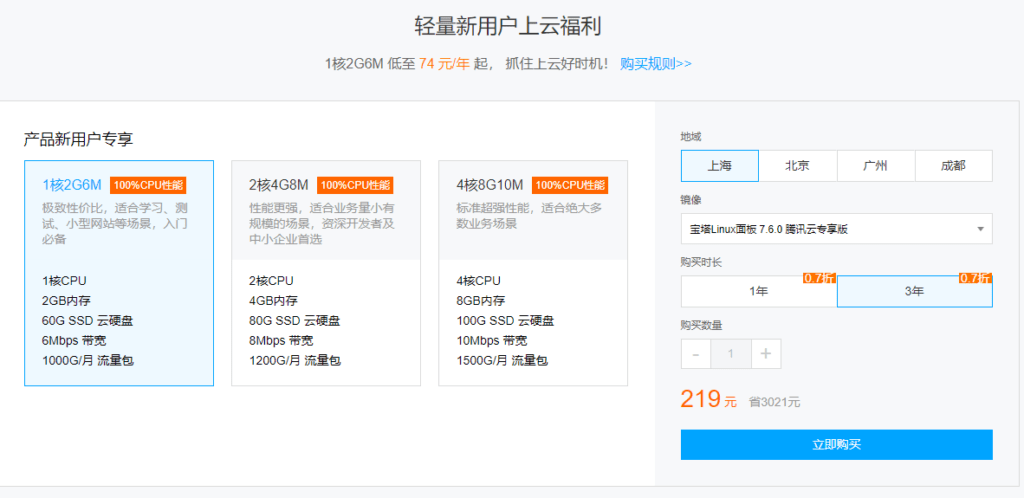The image size is (1024, 498).
Task: Choose 广州 region
Action: pyautogui.click(x=875, y=166)
